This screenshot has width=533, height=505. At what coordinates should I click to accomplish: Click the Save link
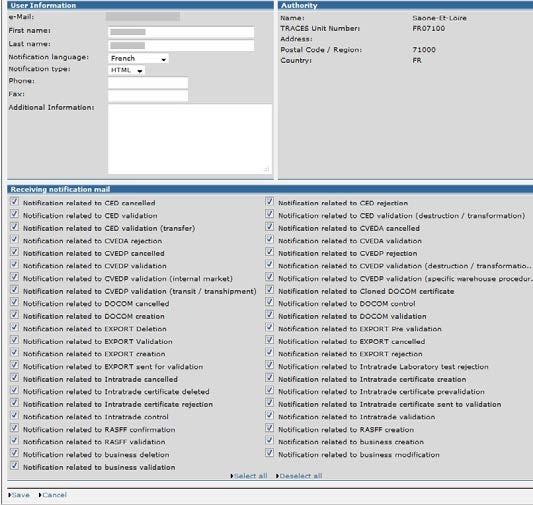(x=19, y=495)
